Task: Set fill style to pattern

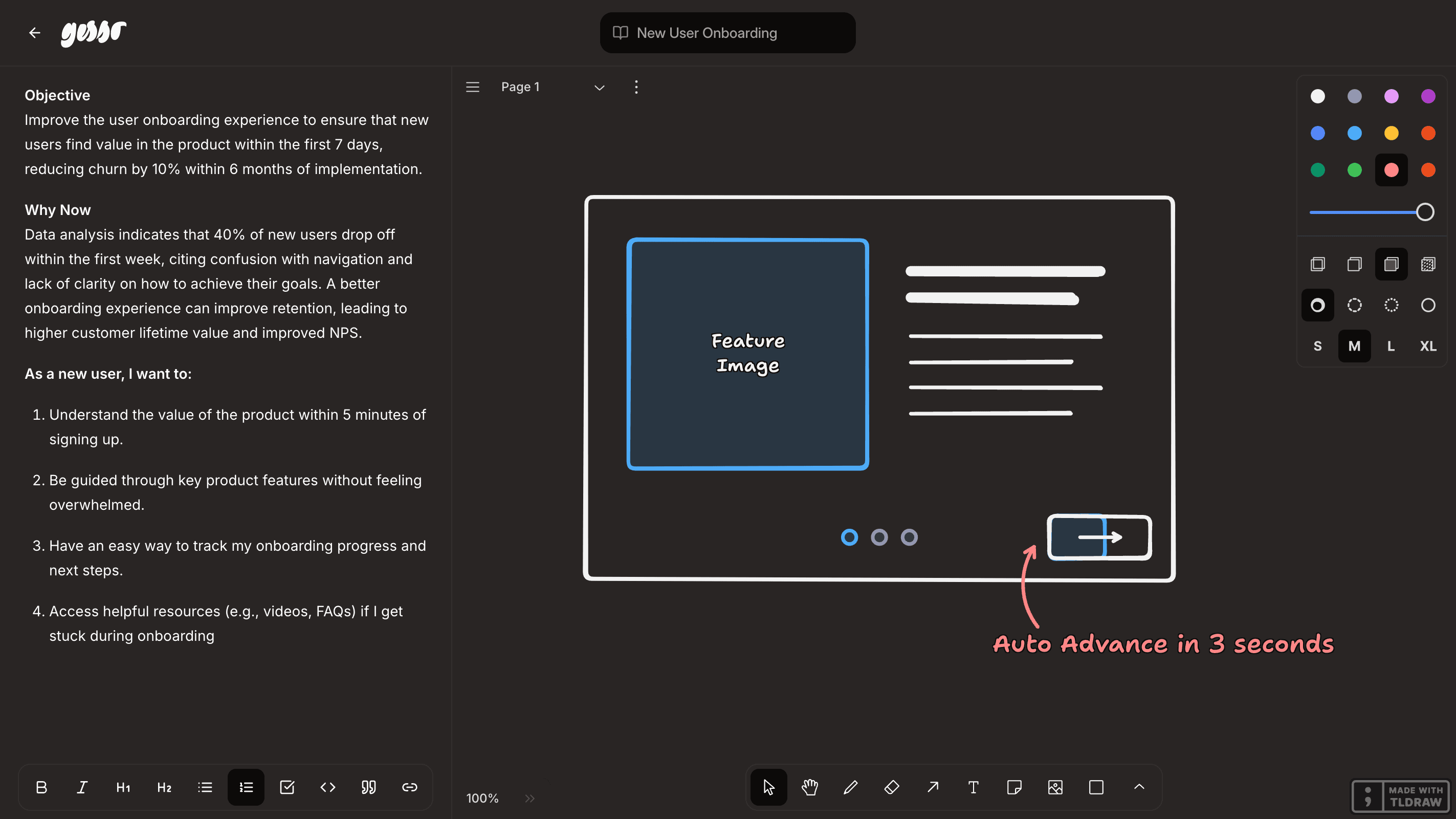Action: [x=1428, y=264]
